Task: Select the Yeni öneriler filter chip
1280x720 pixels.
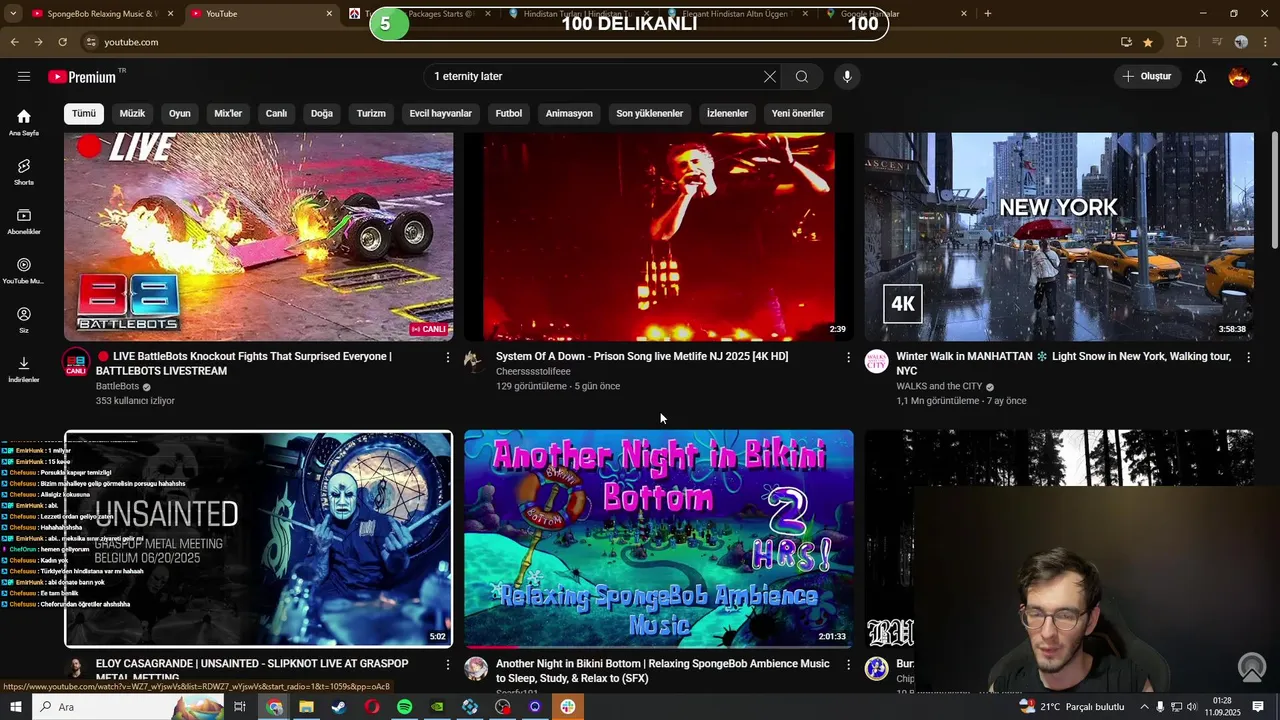Action: point(798,113)
